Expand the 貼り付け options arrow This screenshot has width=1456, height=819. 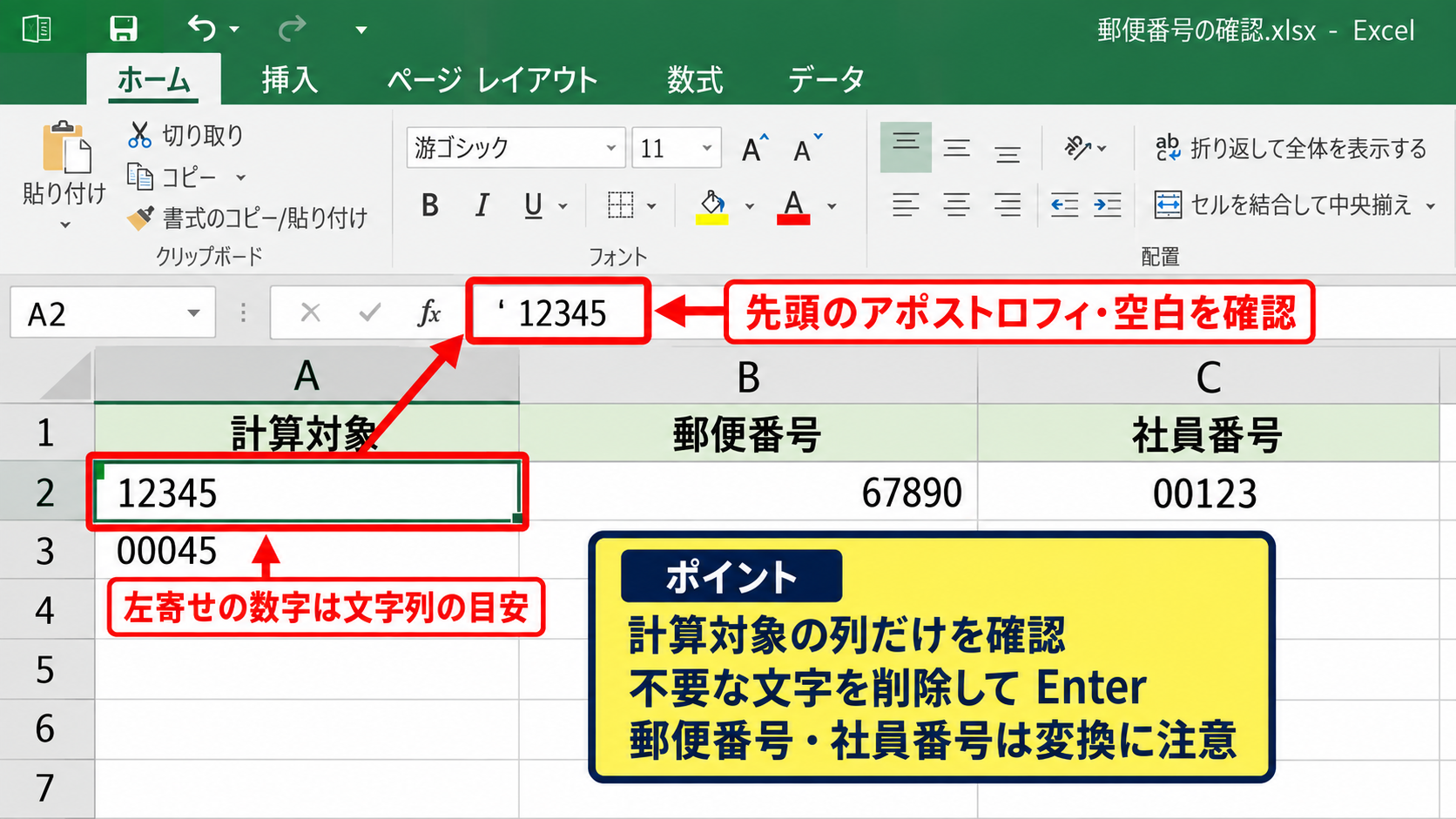pos(65,225)
